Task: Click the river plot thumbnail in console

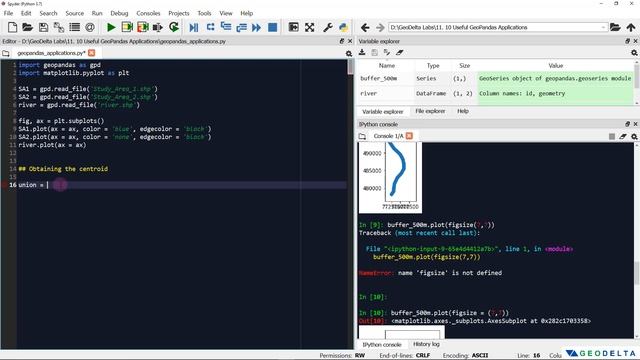Action: (390, 178)
